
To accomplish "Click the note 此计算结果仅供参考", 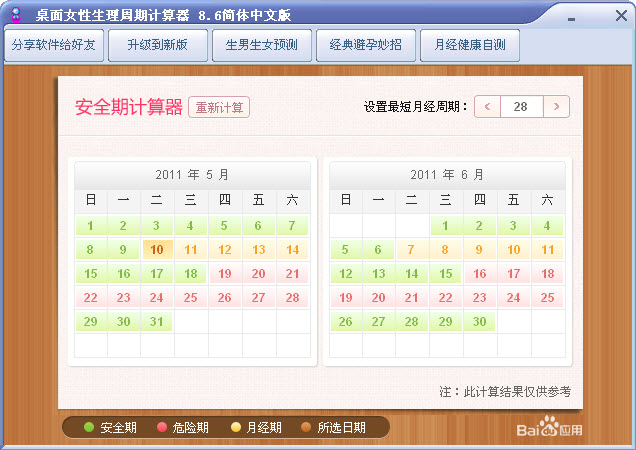I will tap(517, 392).
